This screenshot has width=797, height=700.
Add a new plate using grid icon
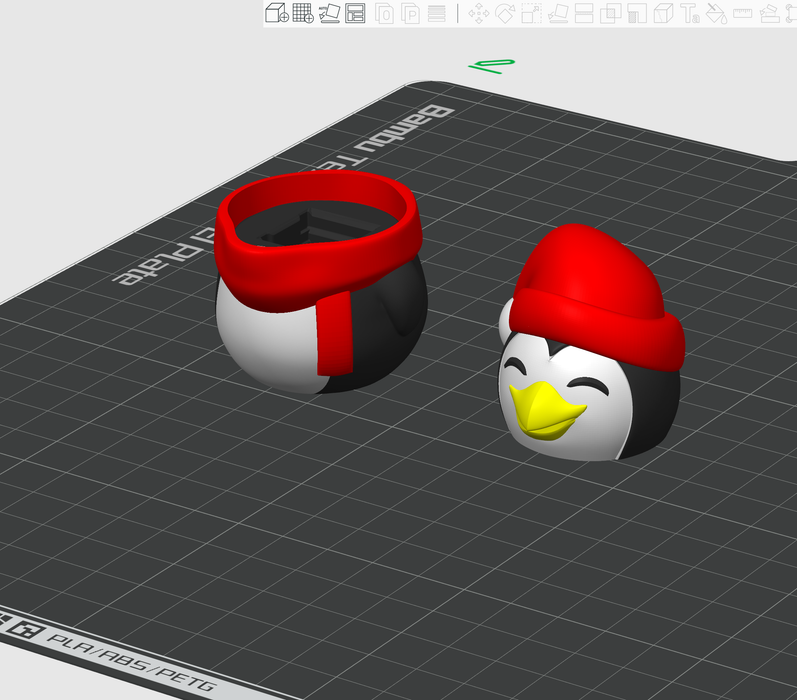pos(302,13)
